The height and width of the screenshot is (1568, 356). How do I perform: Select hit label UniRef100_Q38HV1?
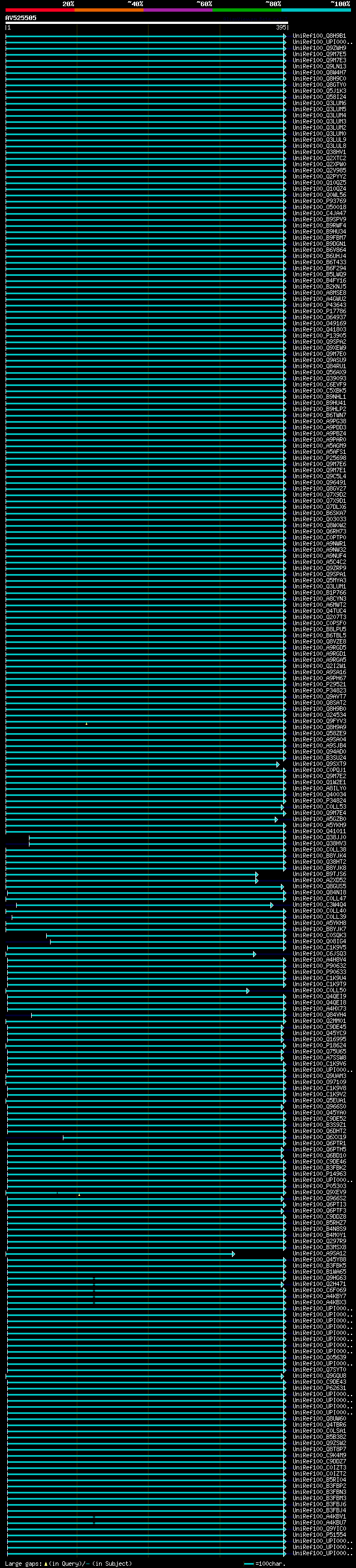click(319, 152)
